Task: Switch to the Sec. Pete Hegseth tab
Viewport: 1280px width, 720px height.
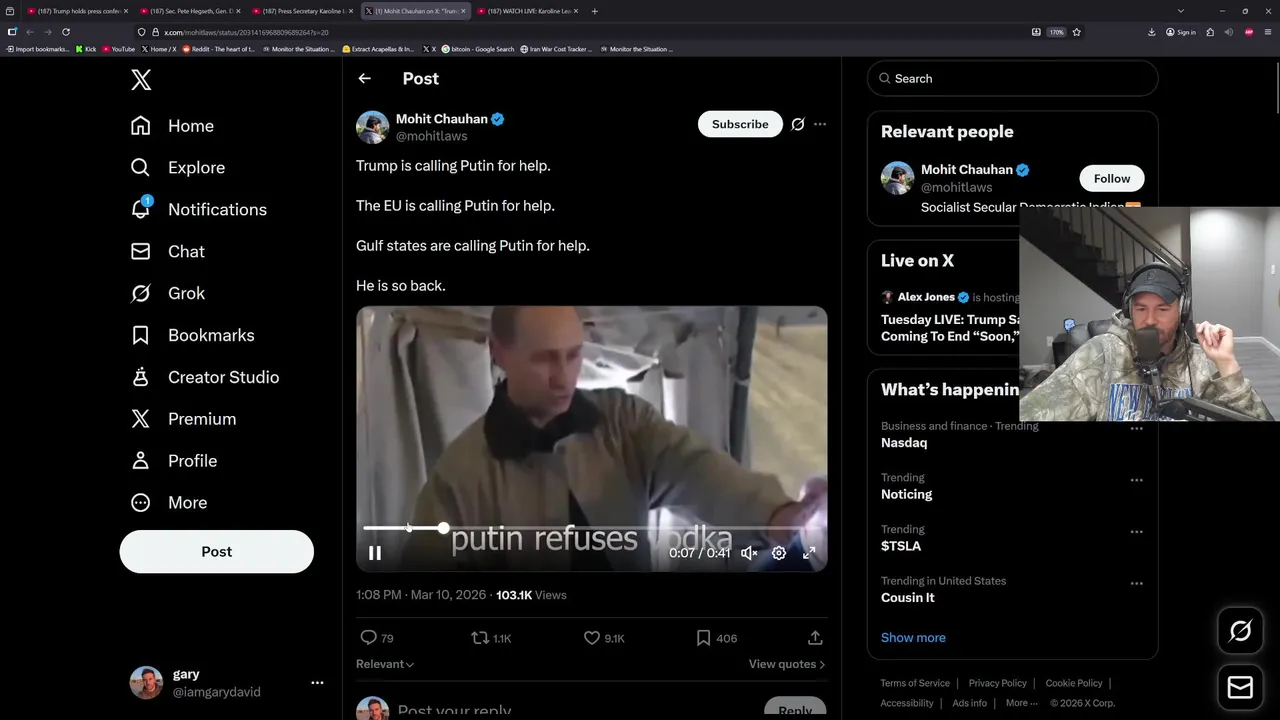Action: [189, 11]
